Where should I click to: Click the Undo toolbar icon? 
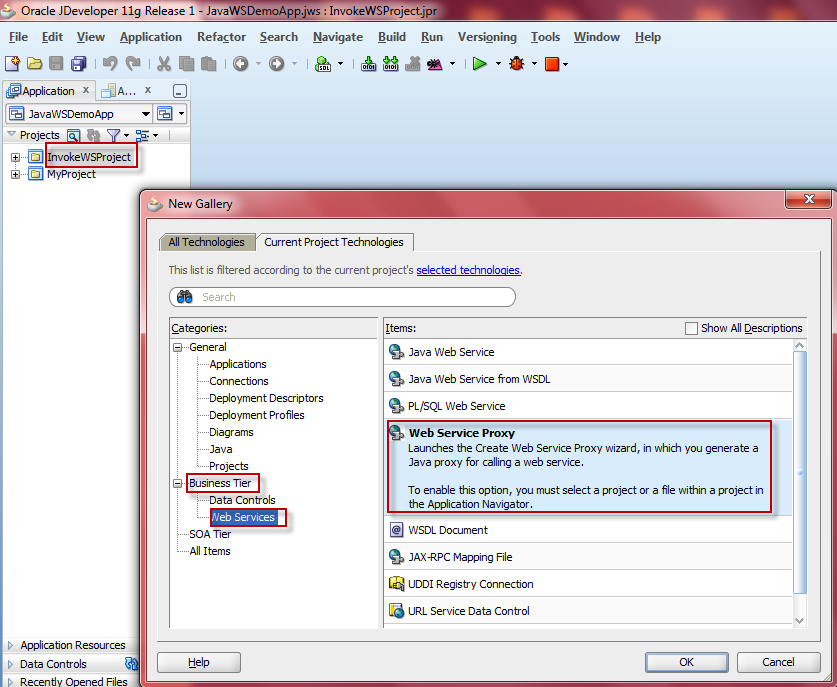[x=110, y=64]
